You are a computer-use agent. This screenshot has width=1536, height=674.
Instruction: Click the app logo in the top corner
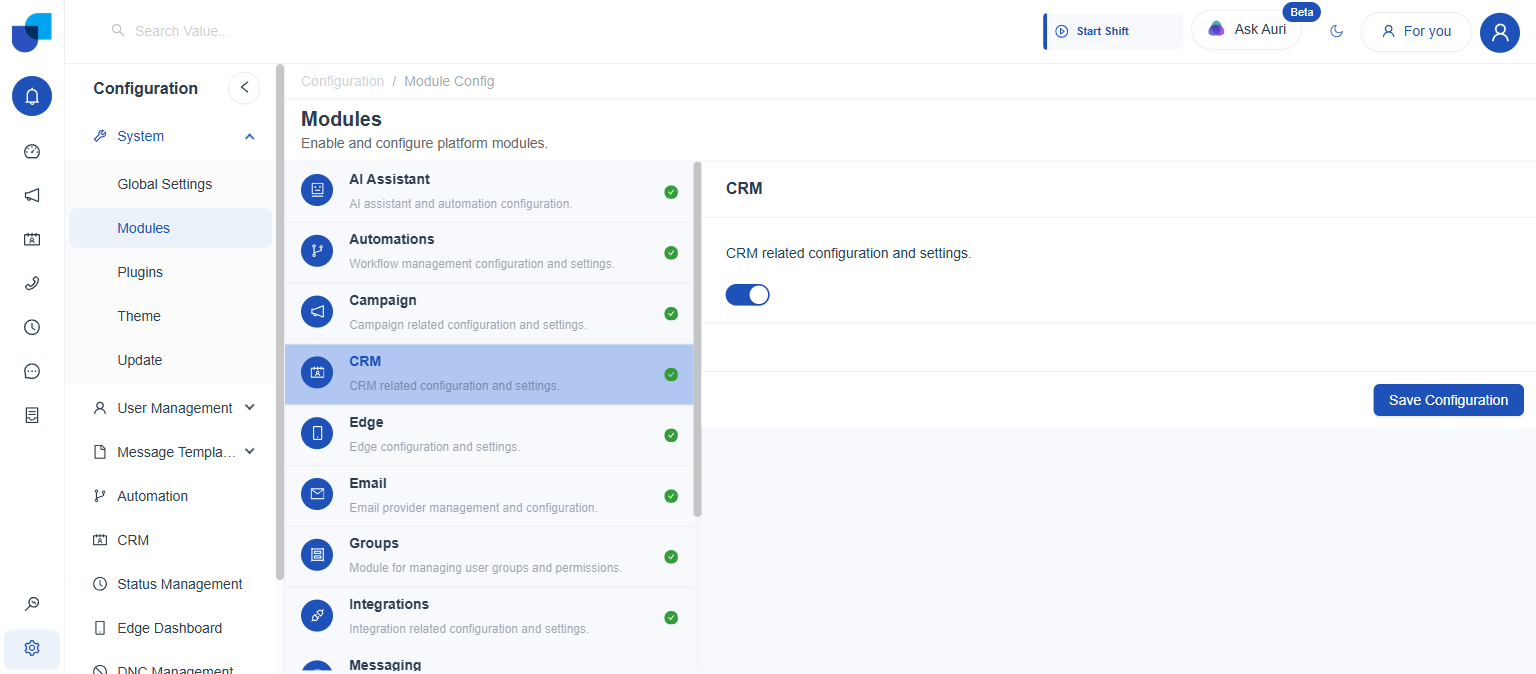pos(32,32)
